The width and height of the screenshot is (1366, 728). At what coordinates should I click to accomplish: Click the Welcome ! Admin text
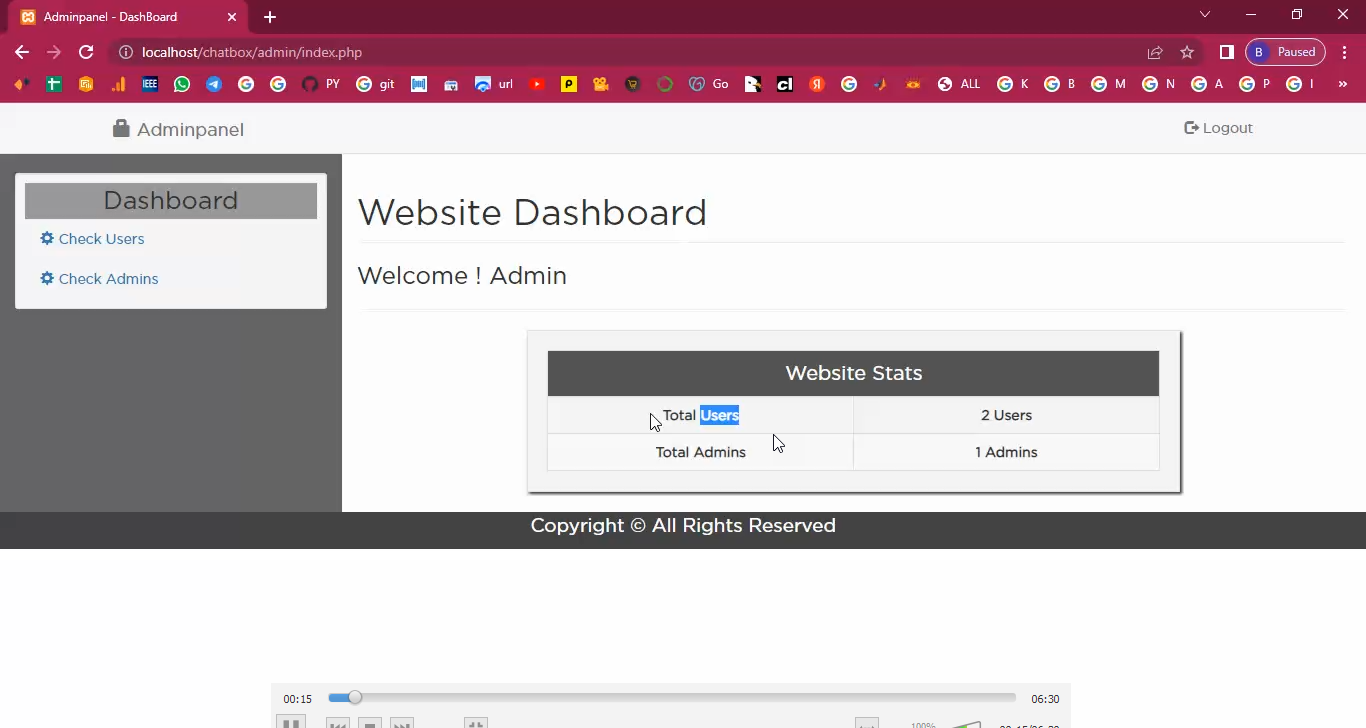[462, 276]
